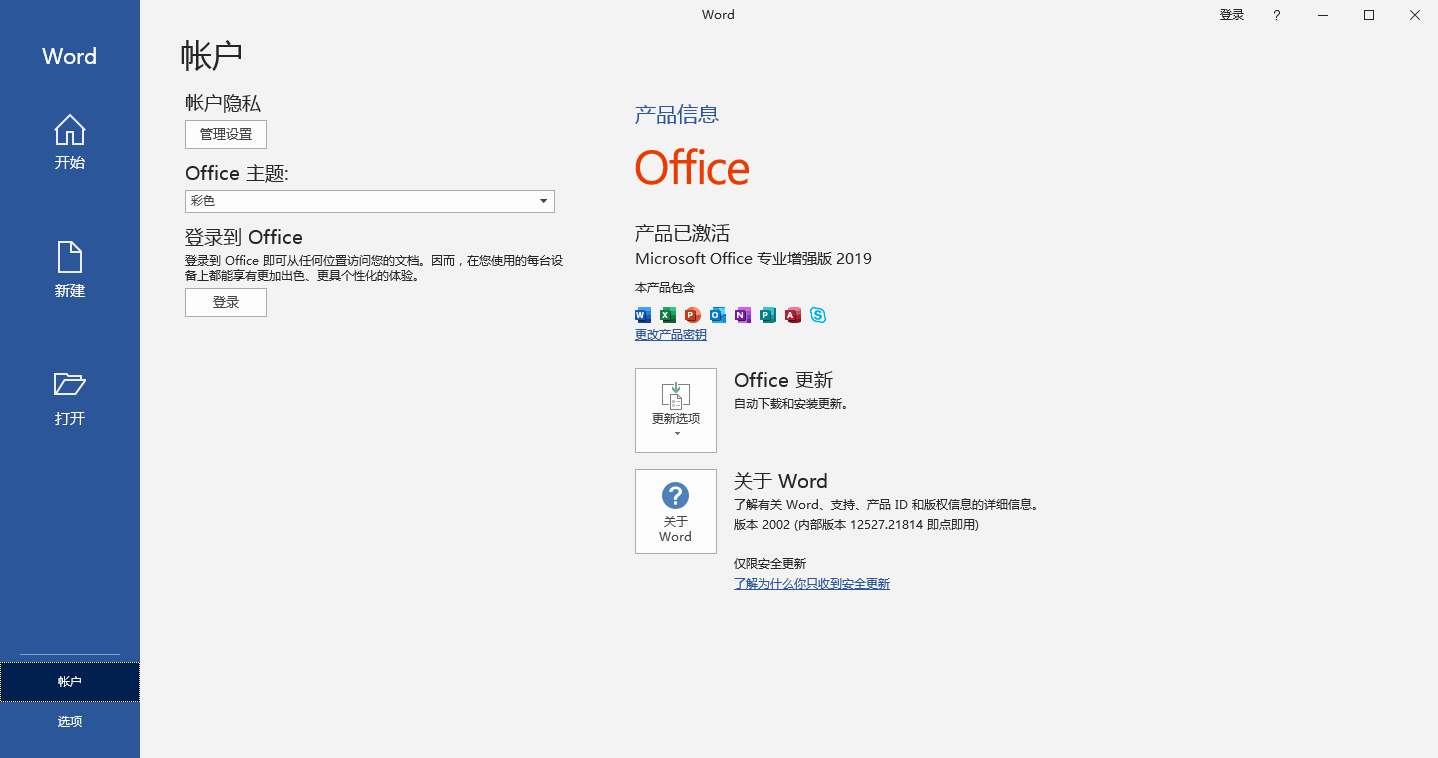Image resolution: width=1438 pixels, height=758 pixels.
Task: Minimize the Word window
Action: 1323,15
